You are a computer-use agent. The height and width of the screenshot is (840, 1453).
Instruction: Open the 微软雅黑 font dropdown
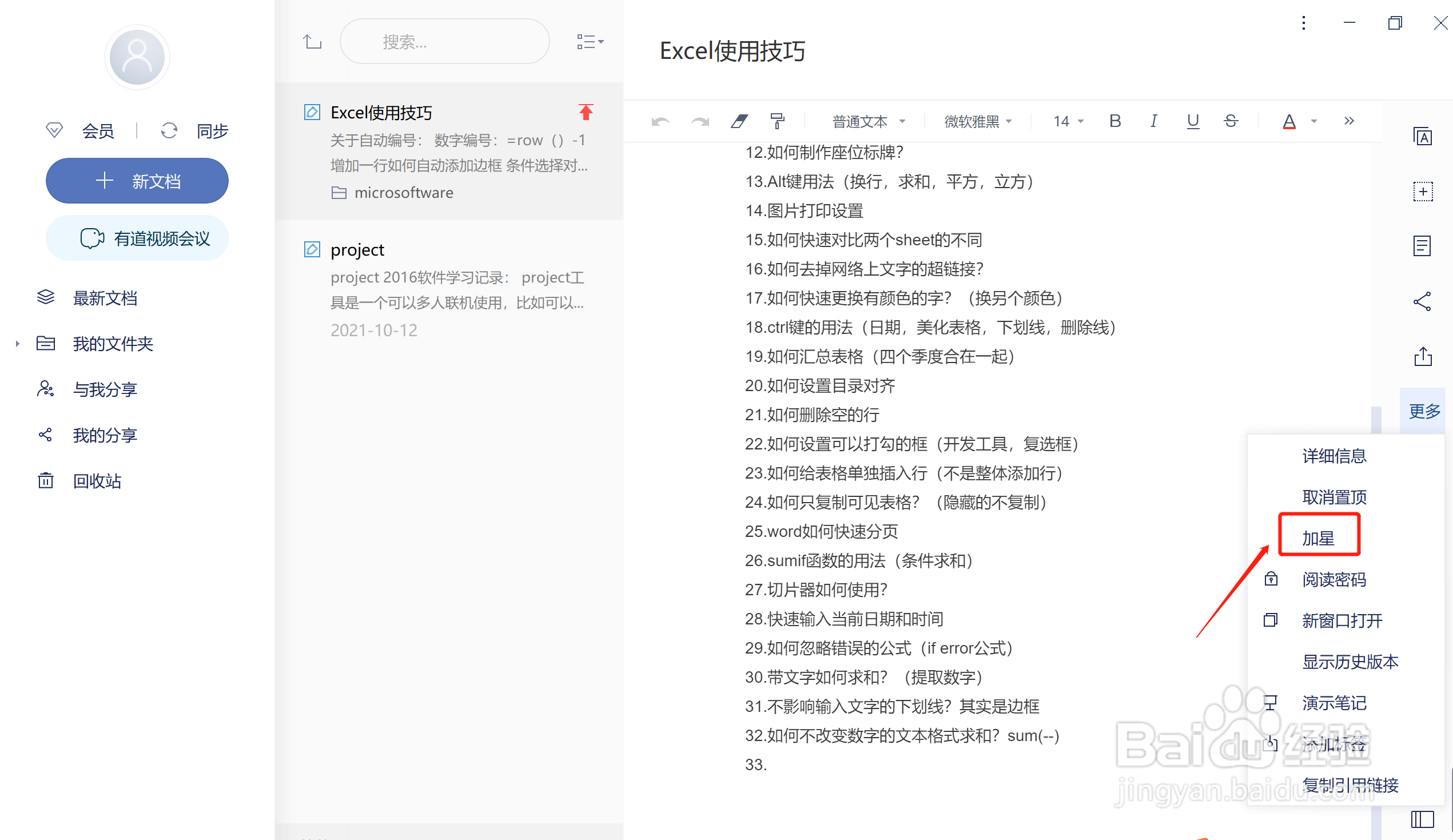coord(978,121)
